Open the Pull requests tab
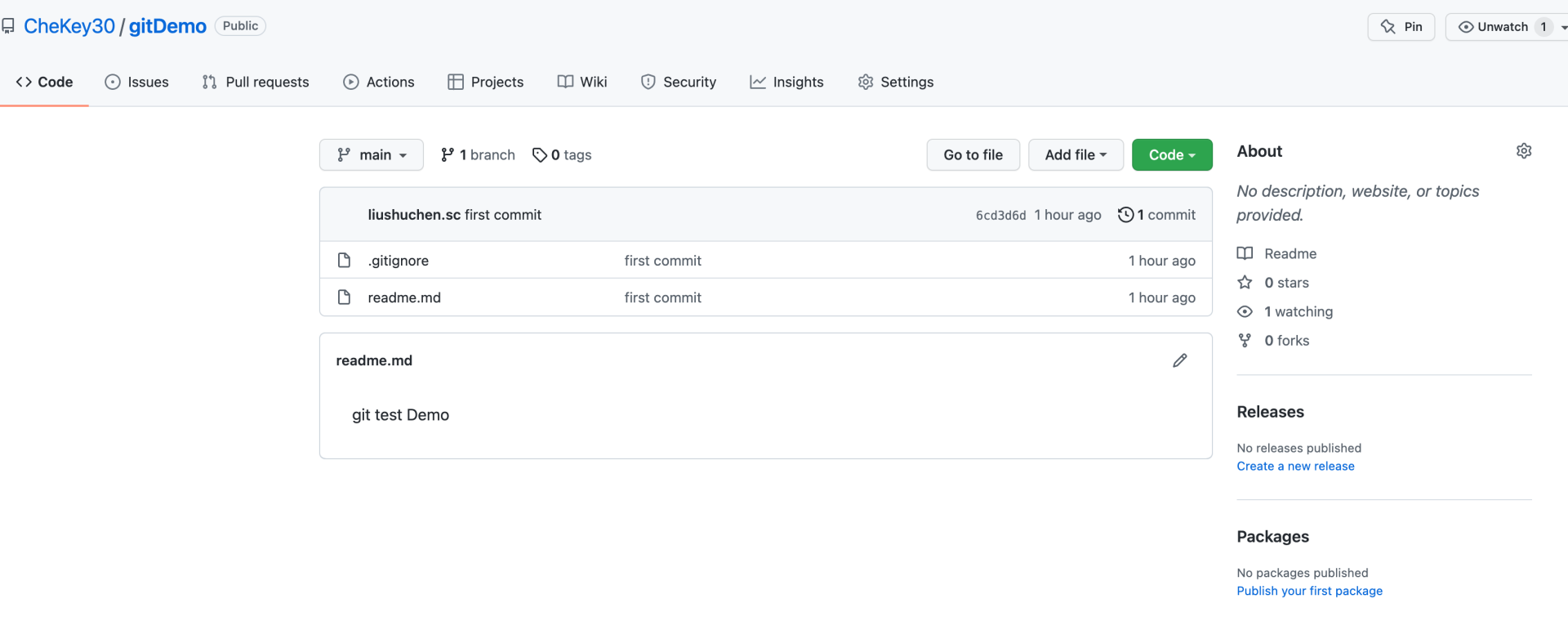Image resolution: width=1568 pixels, height=630 pixels. pos(256,82)
